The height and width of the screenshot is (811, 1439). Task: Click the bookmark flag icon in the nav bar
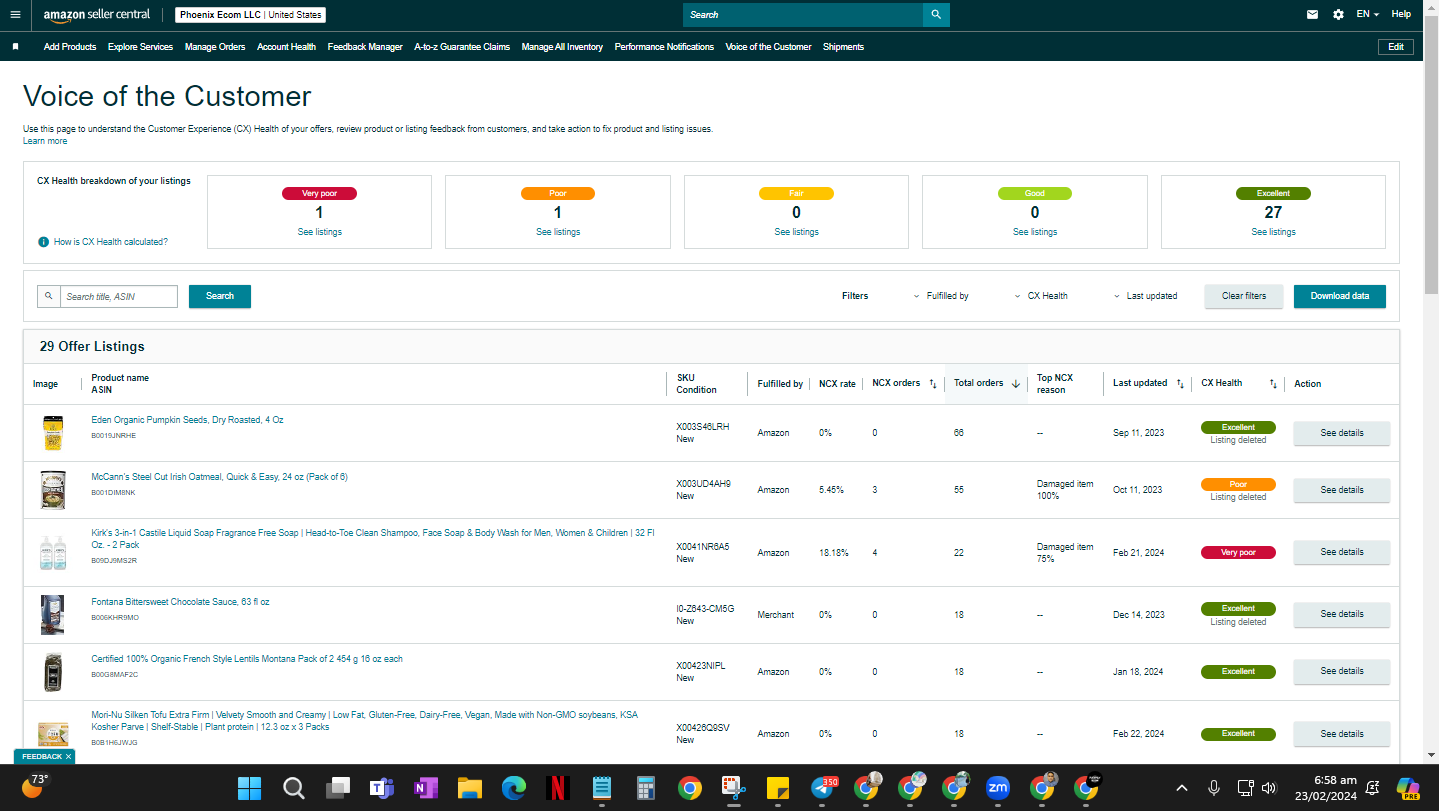[x=15, y=47]
